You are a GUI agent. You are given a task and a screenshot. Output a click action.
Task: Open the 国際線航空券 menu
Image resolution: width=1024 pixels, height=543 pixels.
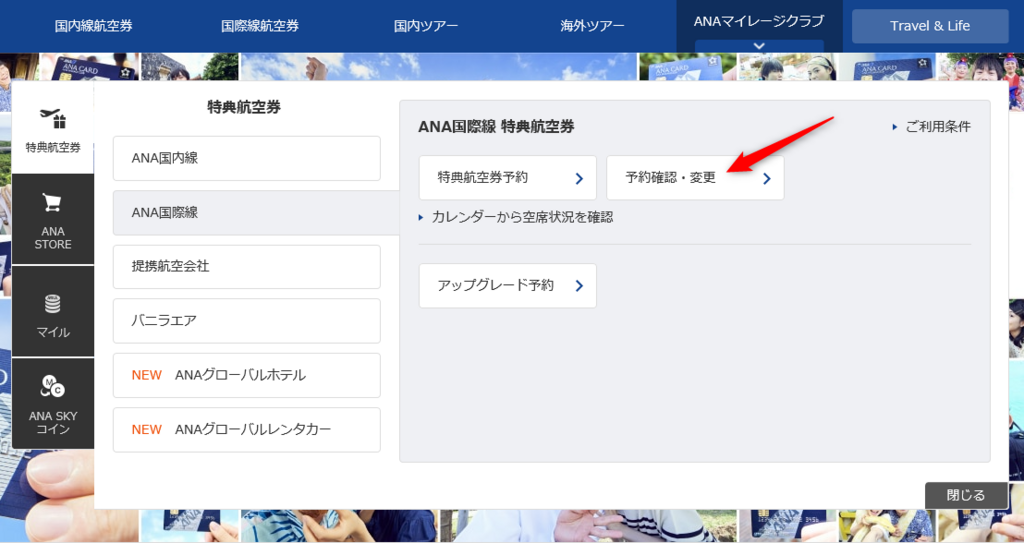click(x=260, y=26)
